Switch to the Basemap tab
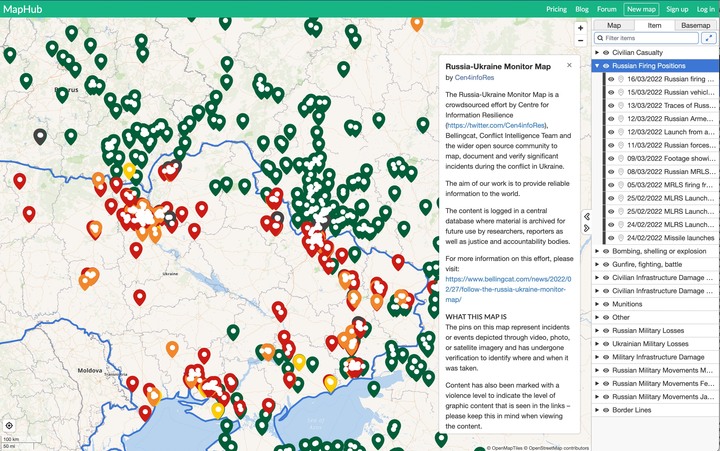 [x=695, y=25]
